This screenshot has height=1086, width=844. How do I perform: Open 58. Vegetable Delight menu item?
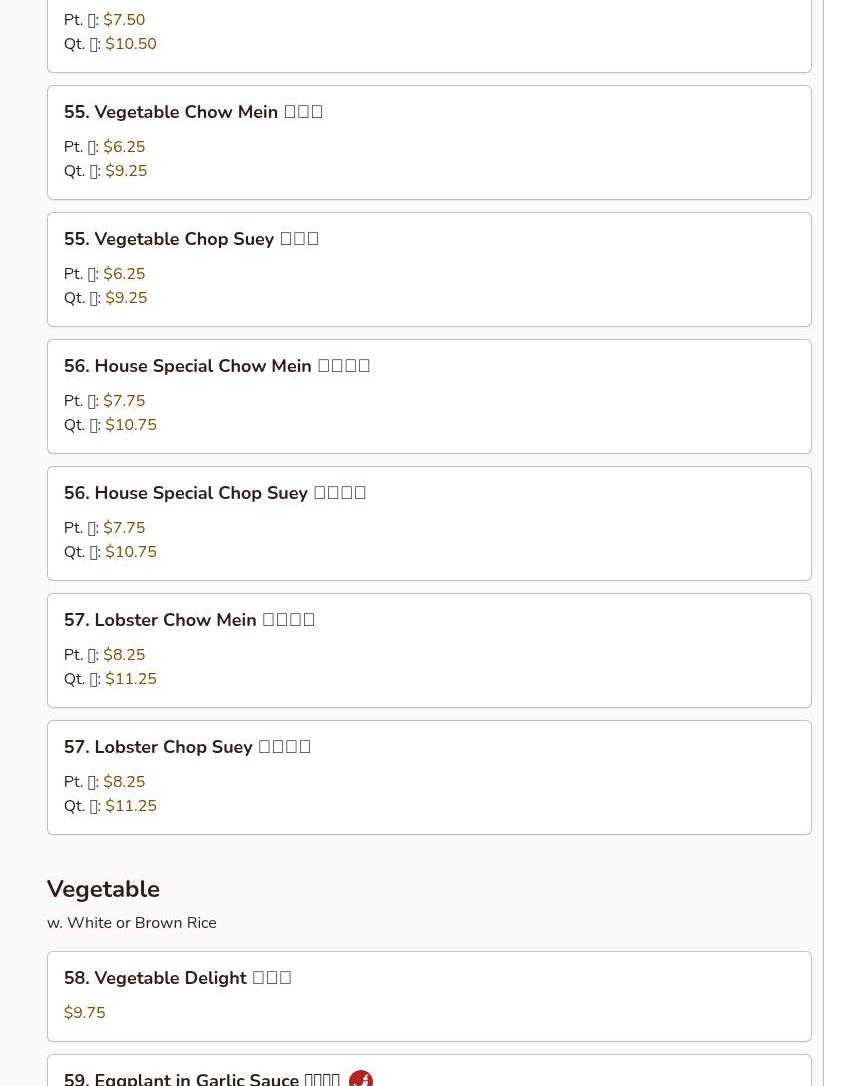pyautogui.click(x=429, y=996)
